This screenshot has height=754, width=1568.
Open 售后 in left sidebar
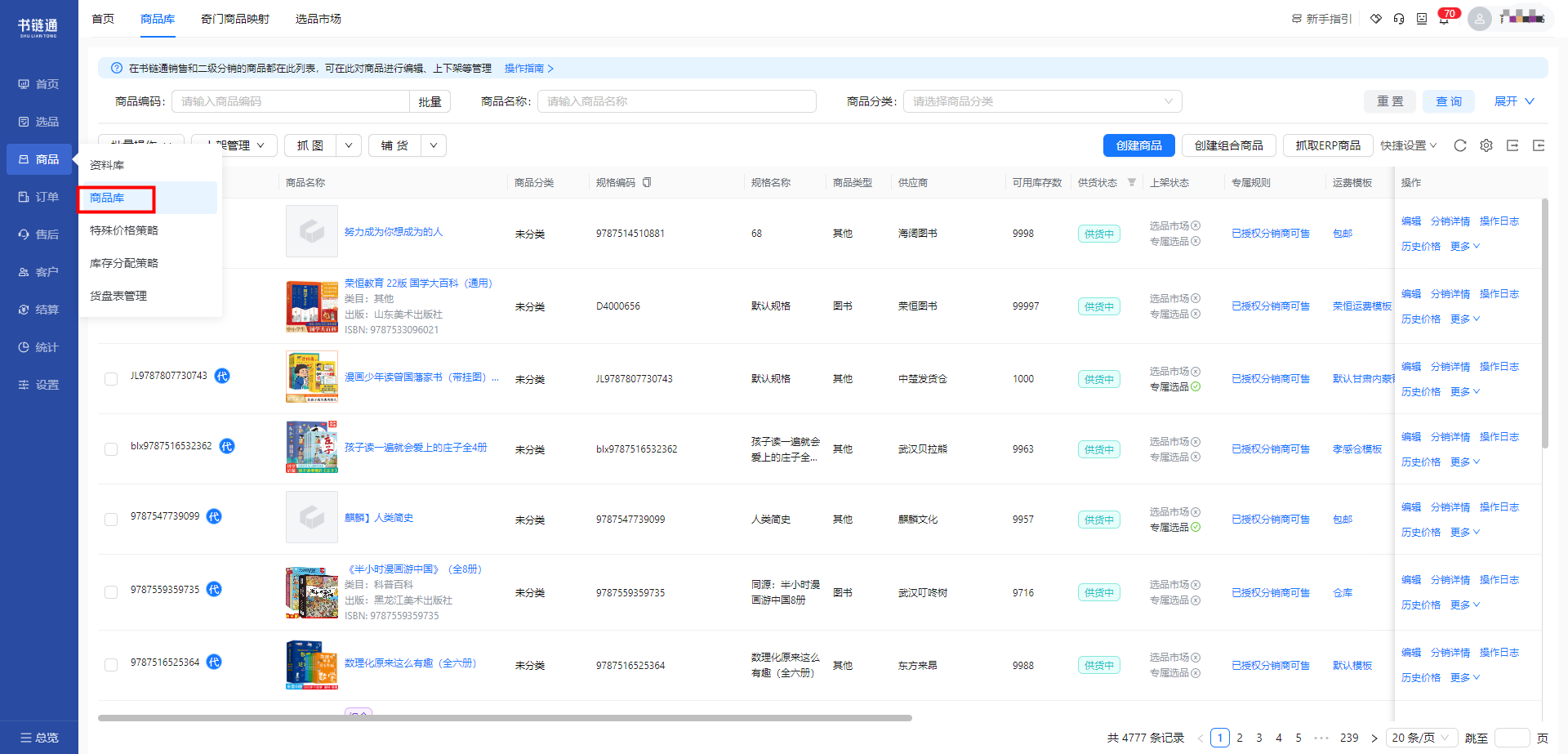click(x=39, y=234)
